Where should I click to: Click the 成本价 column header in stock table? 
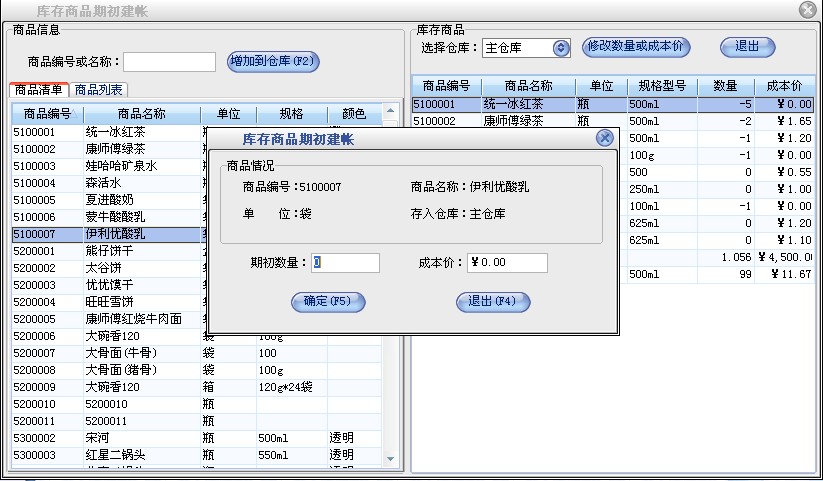(783, 86)
